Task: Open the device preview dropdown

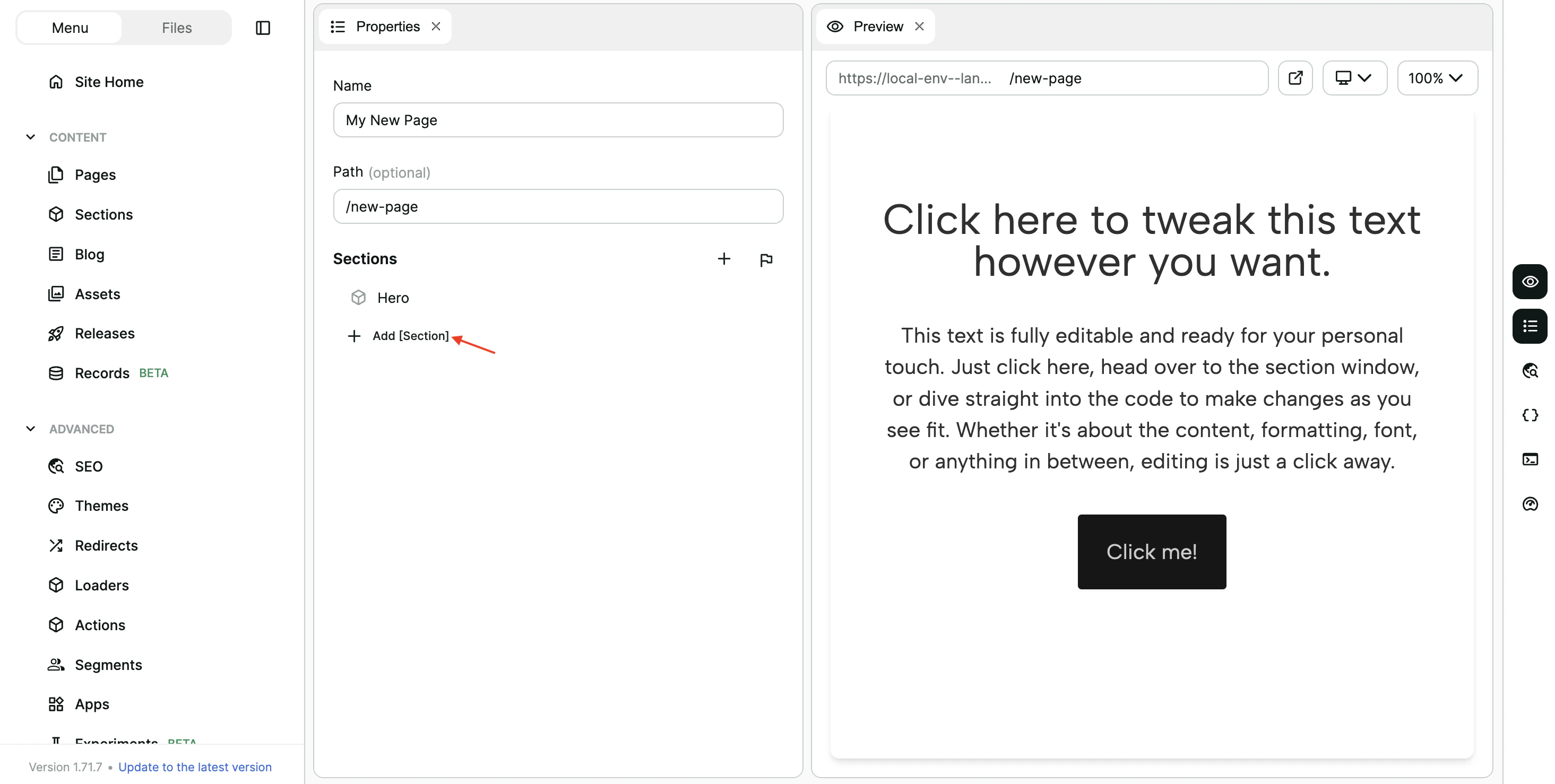Action: click(1354, 78)
